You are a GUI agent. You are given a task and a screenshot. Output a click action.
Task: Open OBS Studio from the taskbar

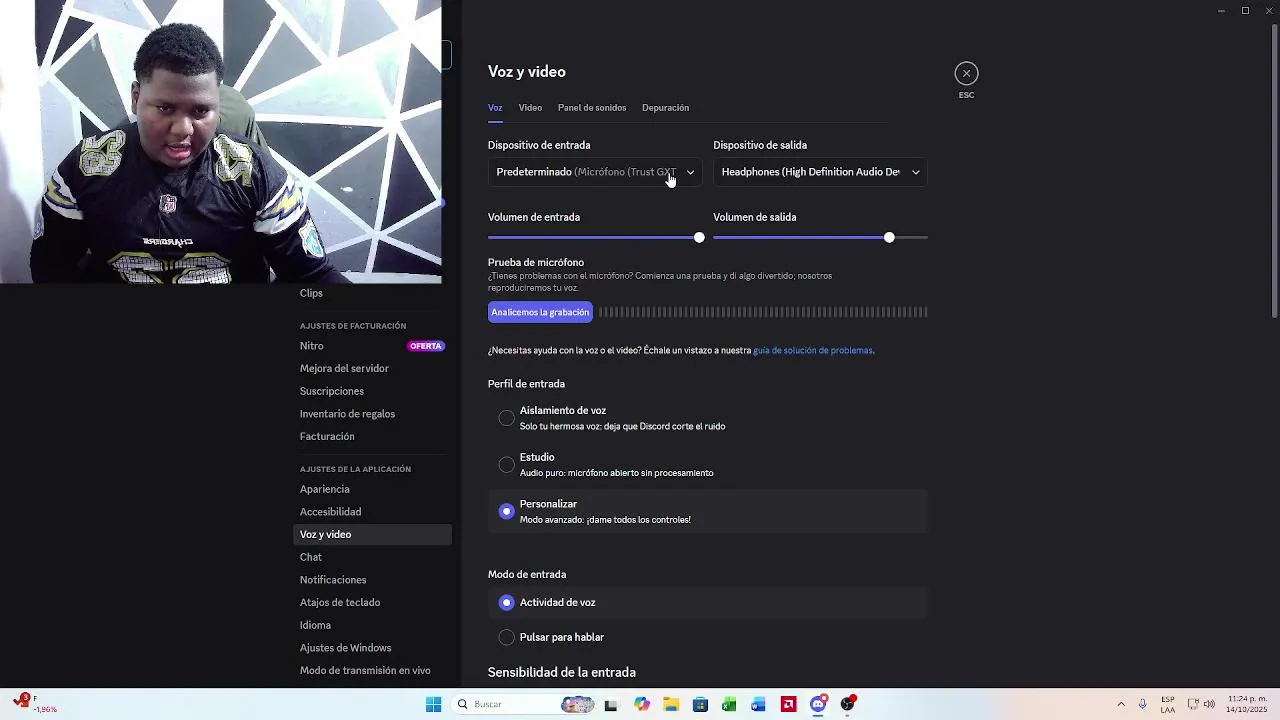848,705
